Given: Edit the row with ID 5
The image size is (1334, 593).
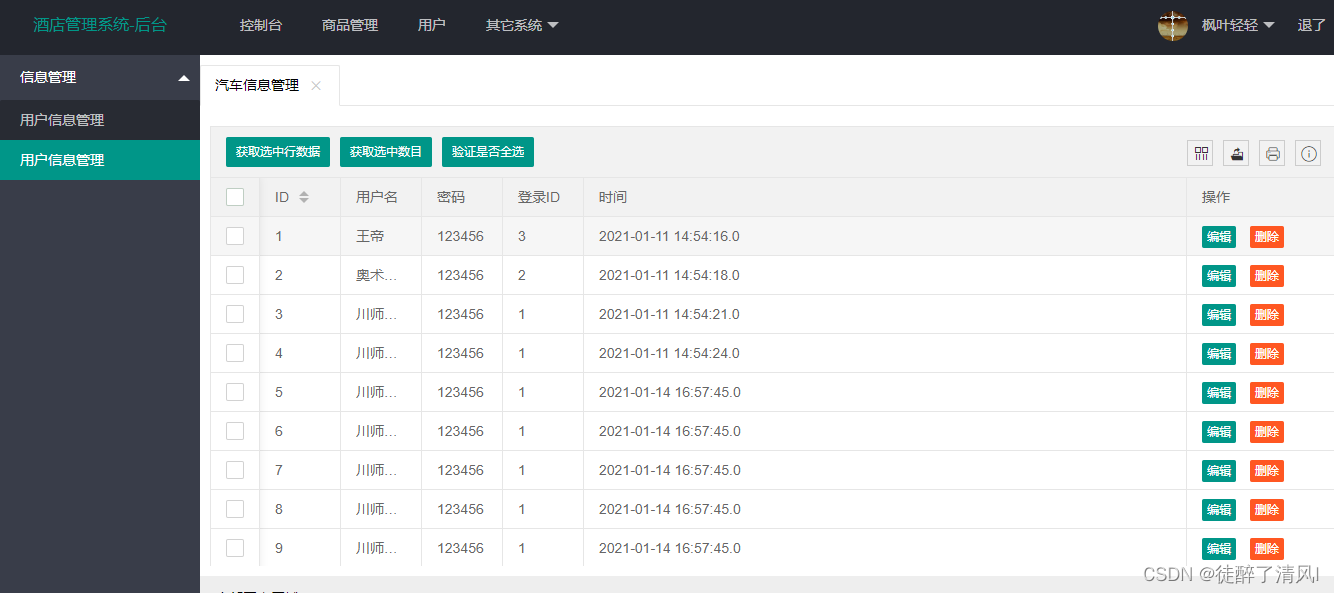Looking at the screenshot, I should pyautogui.click(x=1219, y=393).
